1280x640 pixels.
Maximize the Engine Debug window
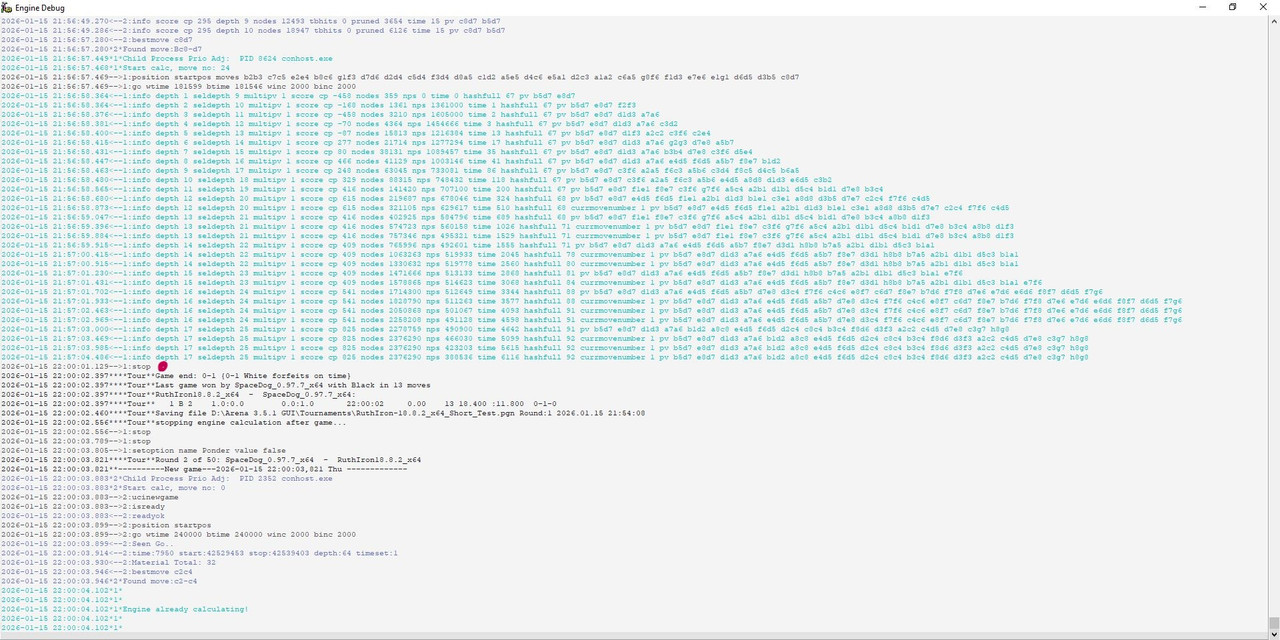point(1232,7)
